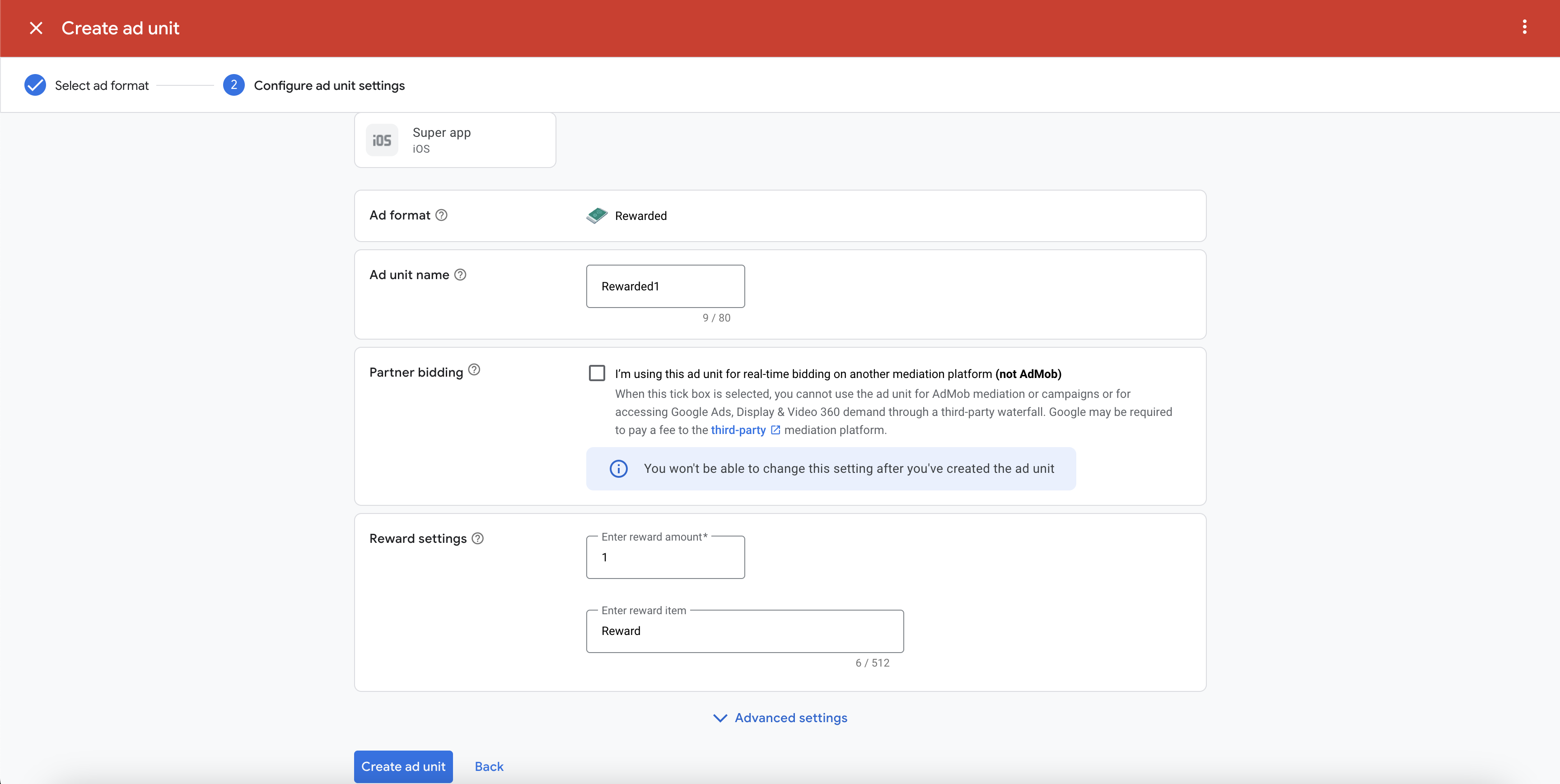Click the Back button
The height and width of the screenshot is (784, 1560).
click(x=489, y=766)
